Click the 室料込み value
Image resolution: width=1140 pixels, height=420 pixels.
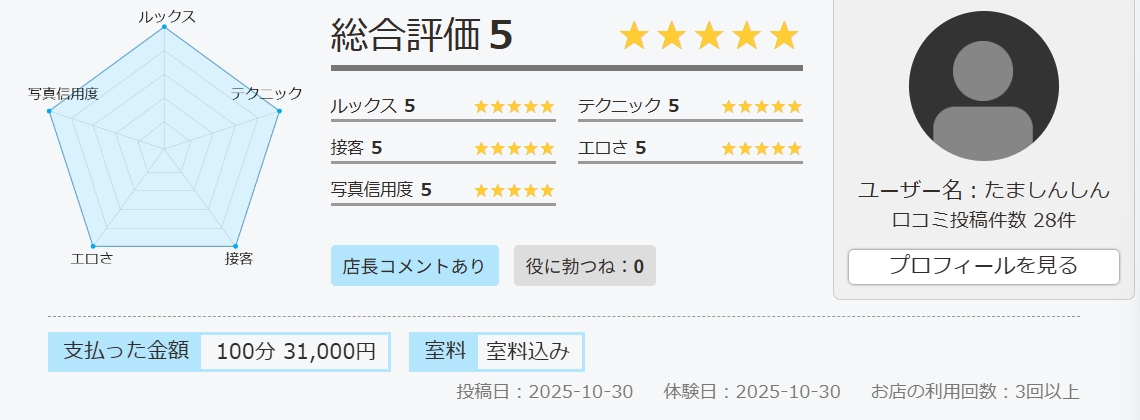click(x=528, y=352)
